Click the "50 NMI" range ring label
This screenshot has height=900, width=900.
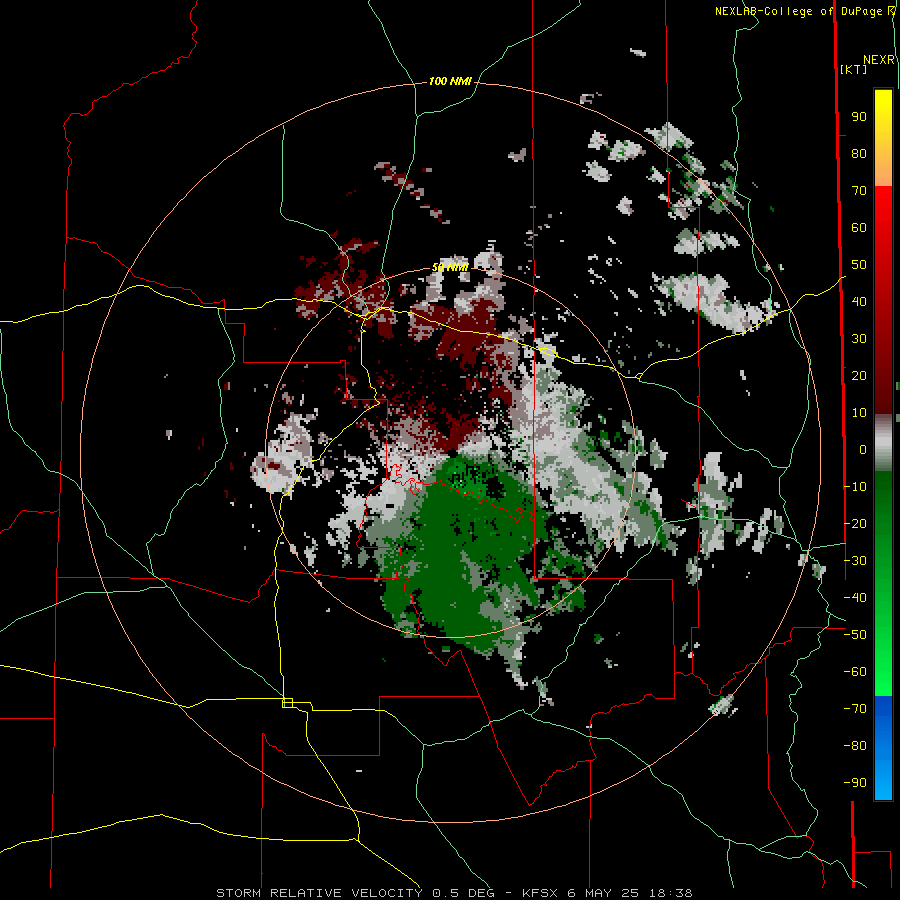tap(450, 267)
